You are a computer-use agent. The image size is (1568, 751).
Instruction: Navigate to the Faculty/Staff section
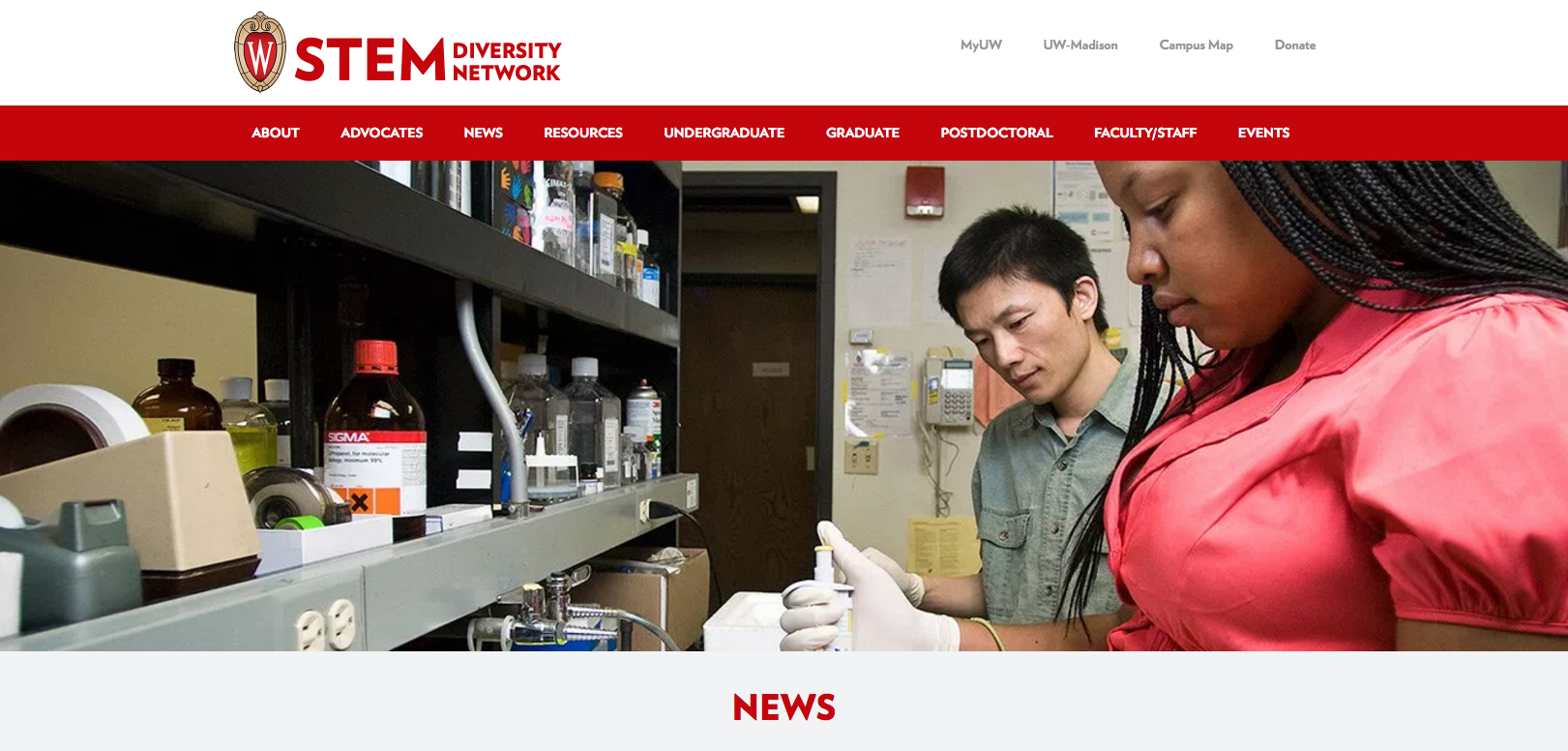coord(1145,133)
